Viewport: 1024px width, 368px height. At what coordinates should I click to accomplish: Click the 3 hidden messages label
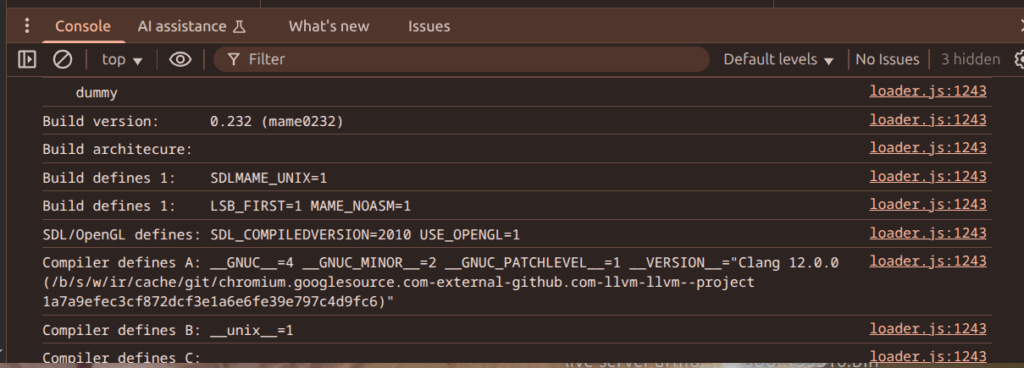[970, 59]
